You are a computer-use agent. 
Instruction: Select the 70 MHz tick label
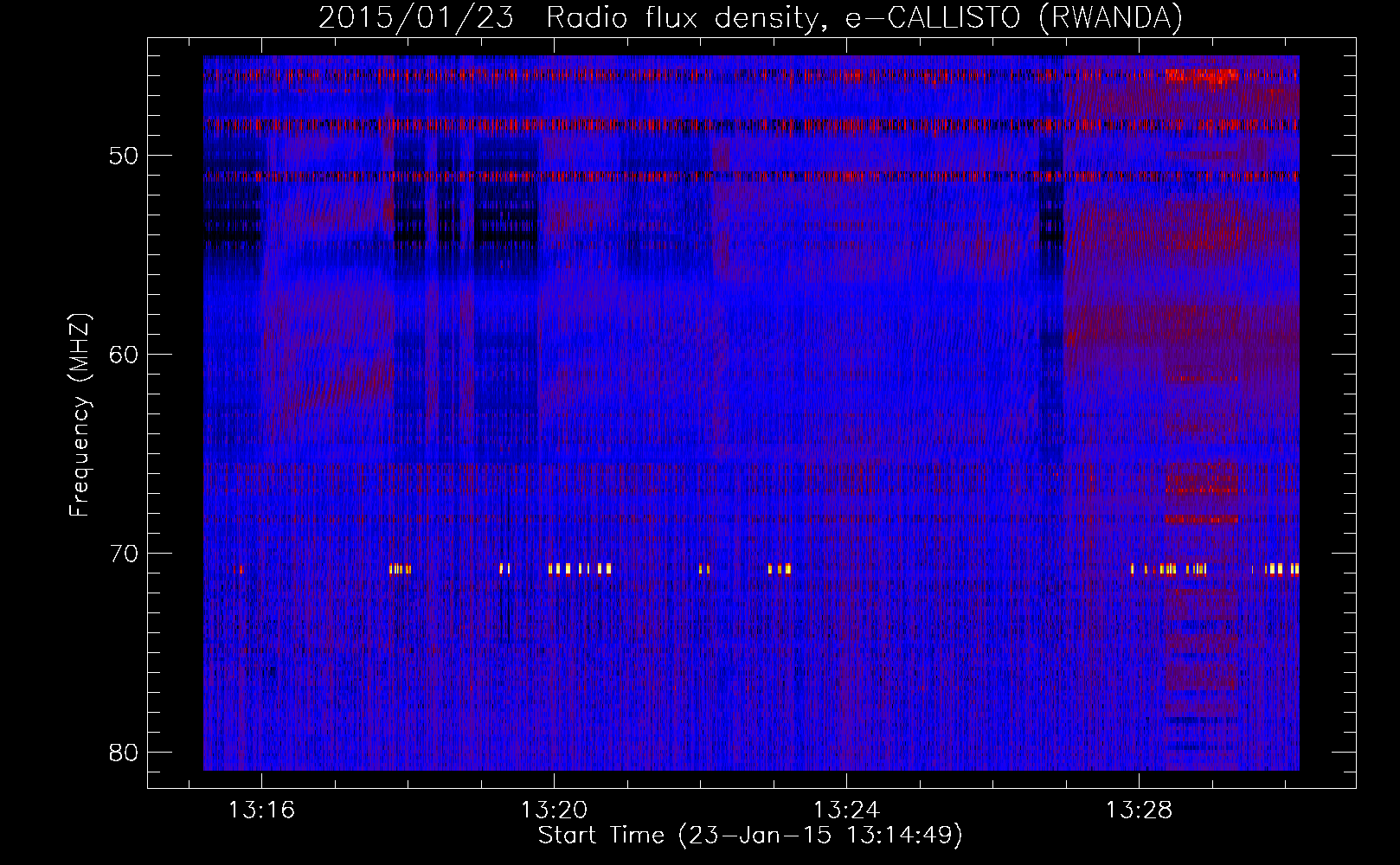click(x=124, y=554)
